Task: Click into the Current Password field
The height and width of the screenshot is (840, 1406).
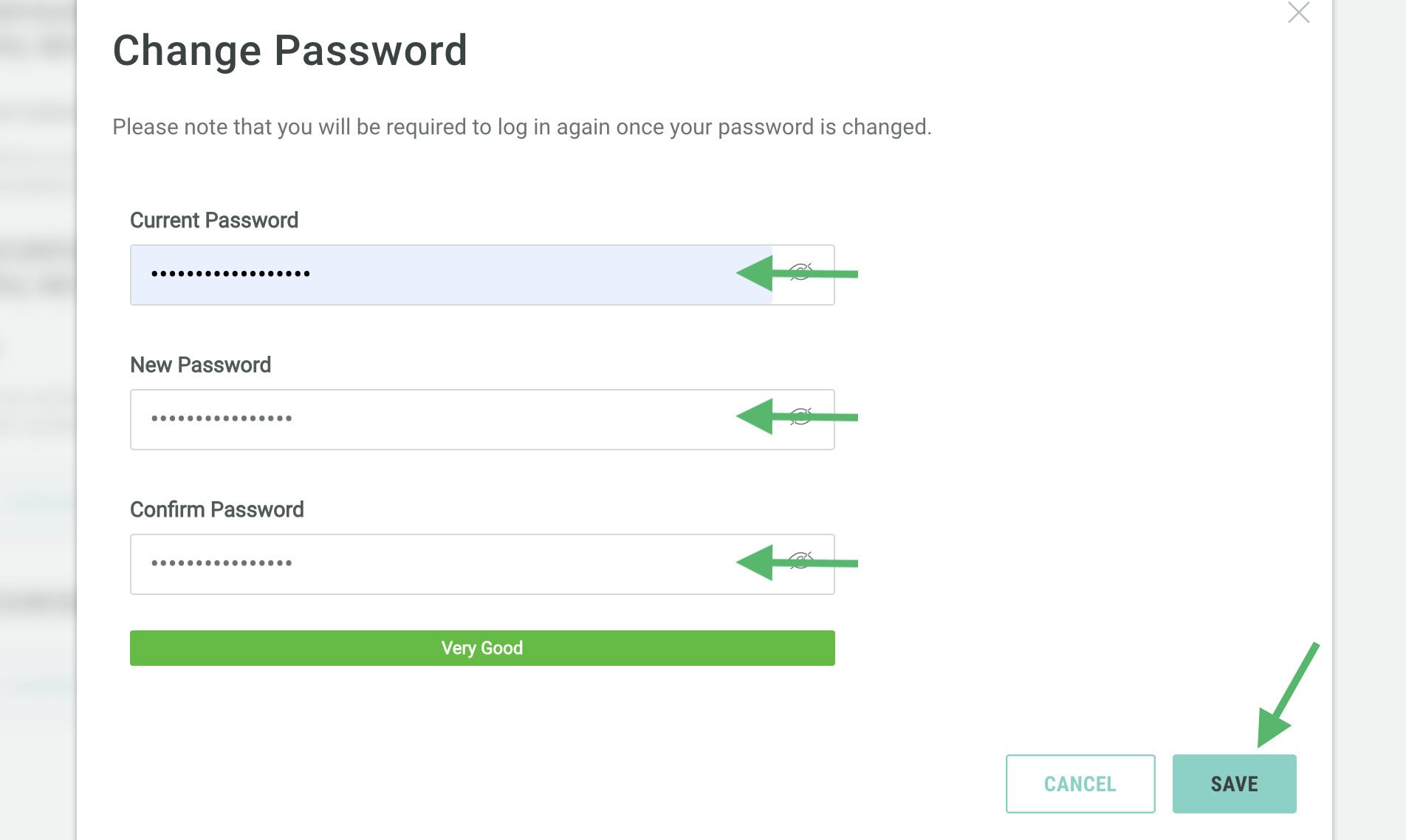Action: 443,275
